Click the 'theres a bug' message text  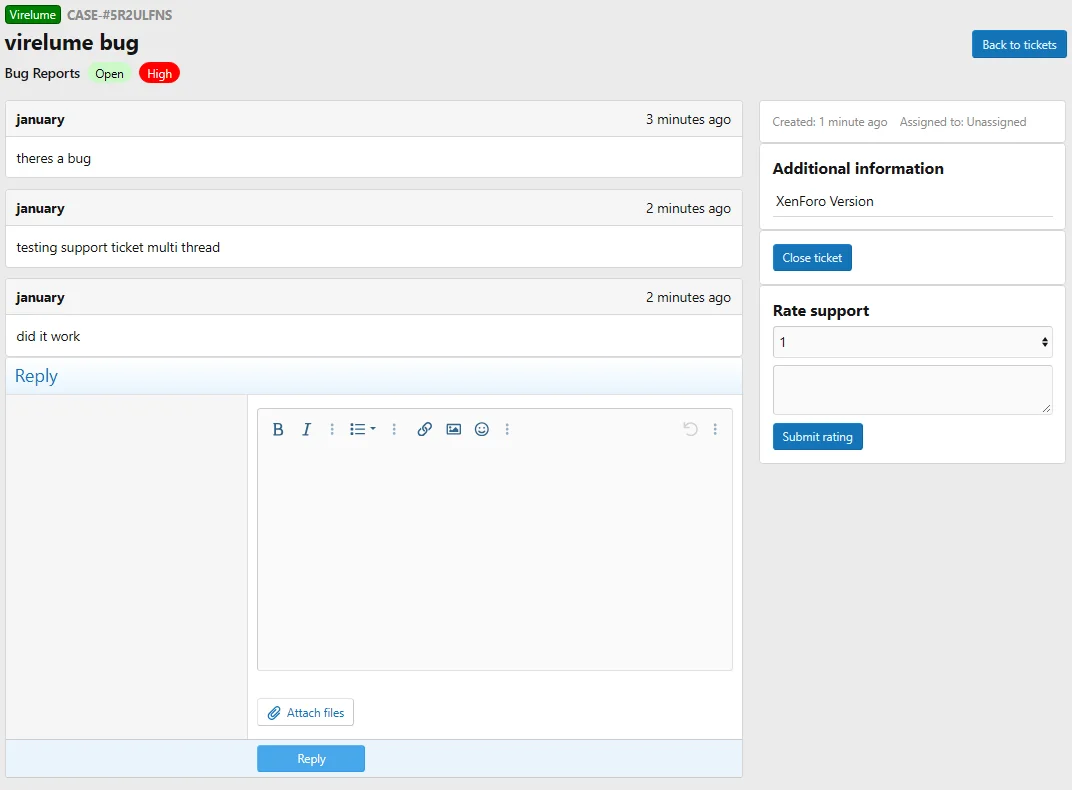(53, 159)
